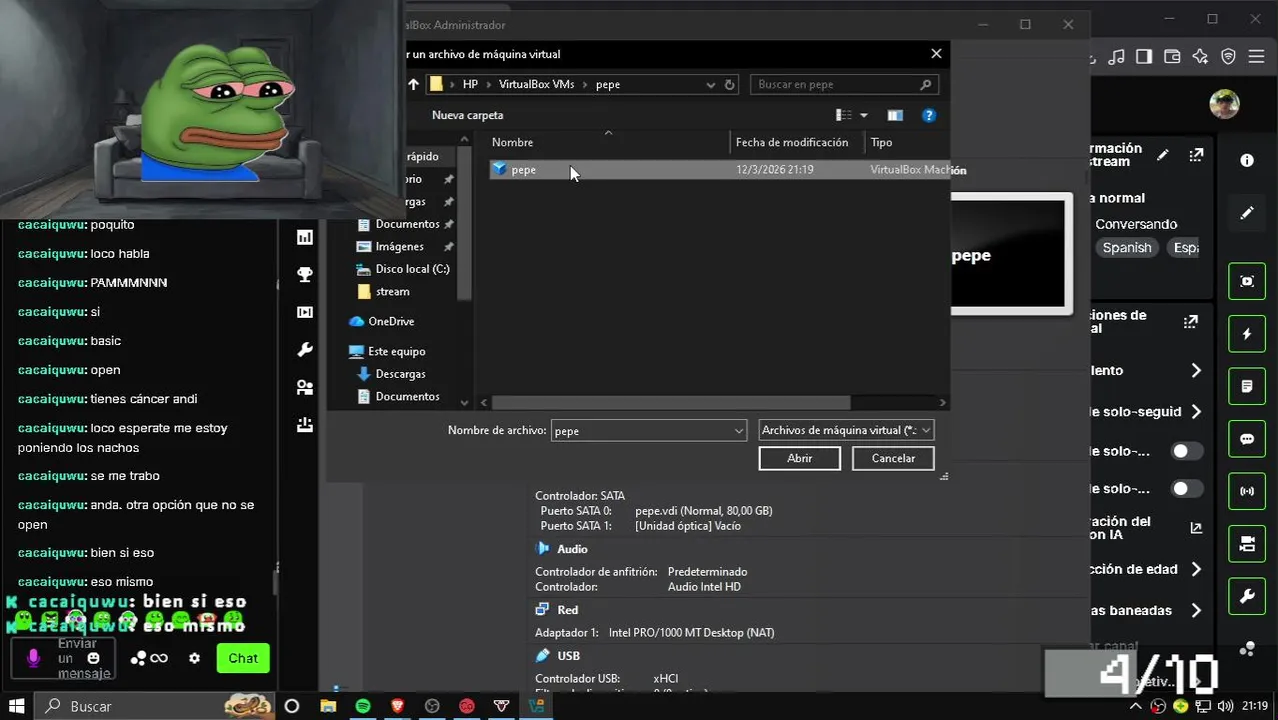The image size is (1278, 720).
Task: Open the analytics bar chart sidebar icon
Action: [x=305, y=237]
